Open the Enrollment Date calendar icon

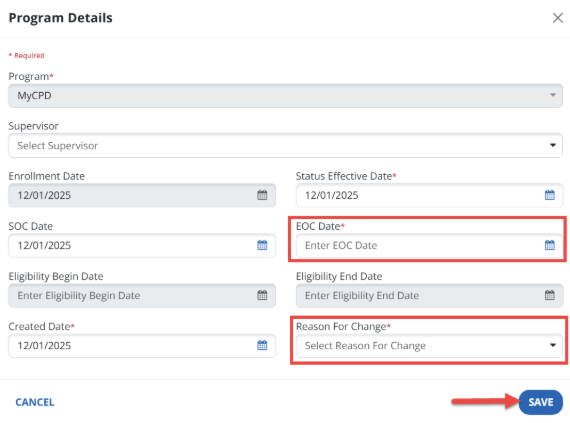[x=262, y=195]
